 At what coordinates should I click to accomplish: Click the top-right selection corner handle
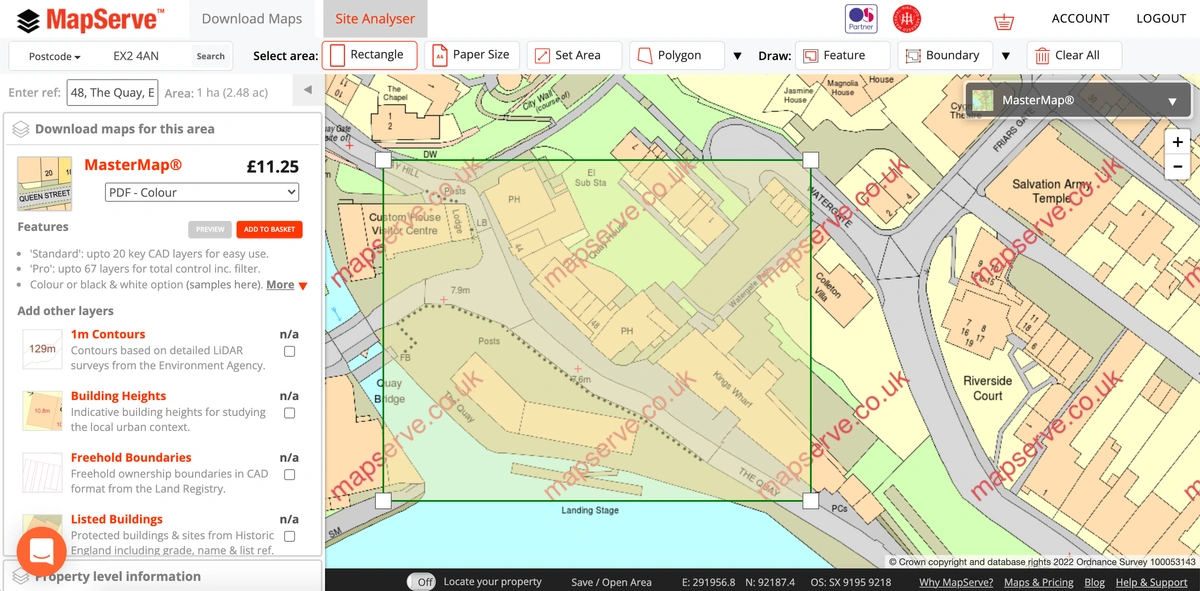coord(811,160)
